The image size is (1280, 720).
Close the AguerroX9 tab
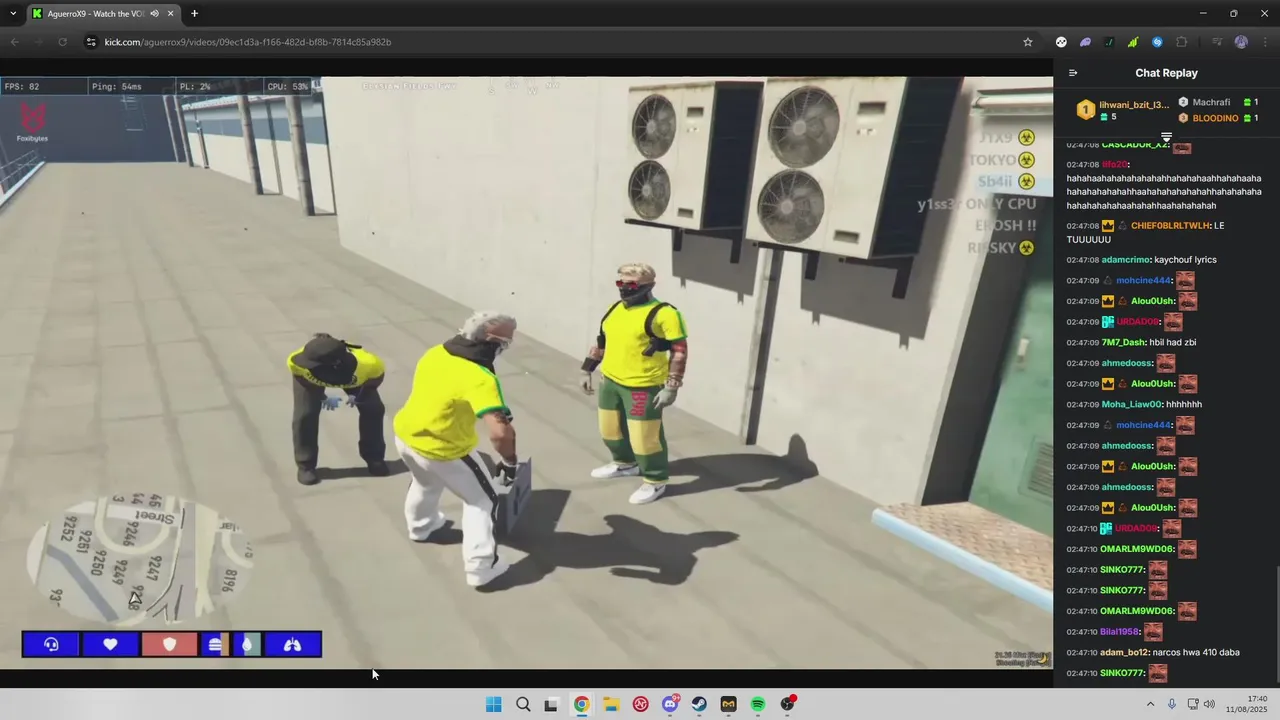tap(170, 14)
